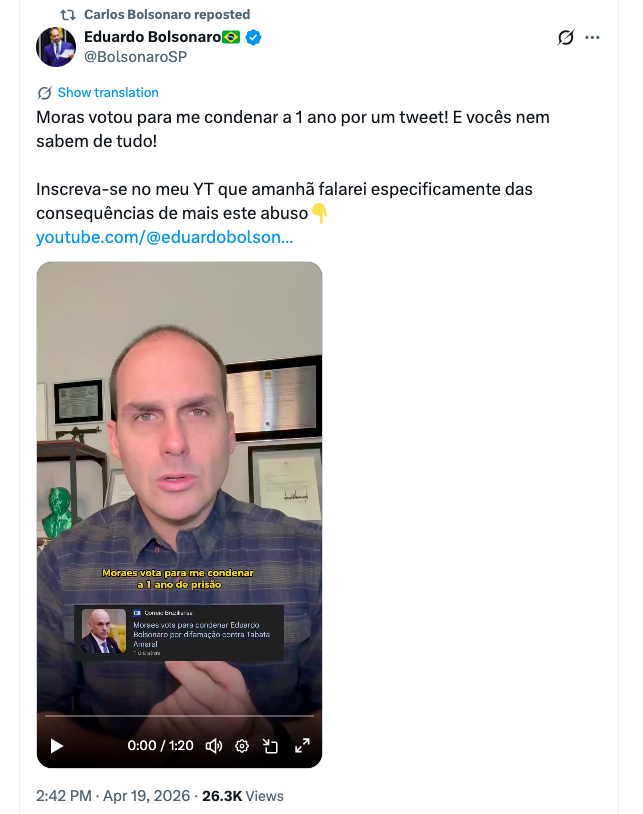Click the Grok icon beside the more menu
The image size is (643, 814).
point(566,37)
